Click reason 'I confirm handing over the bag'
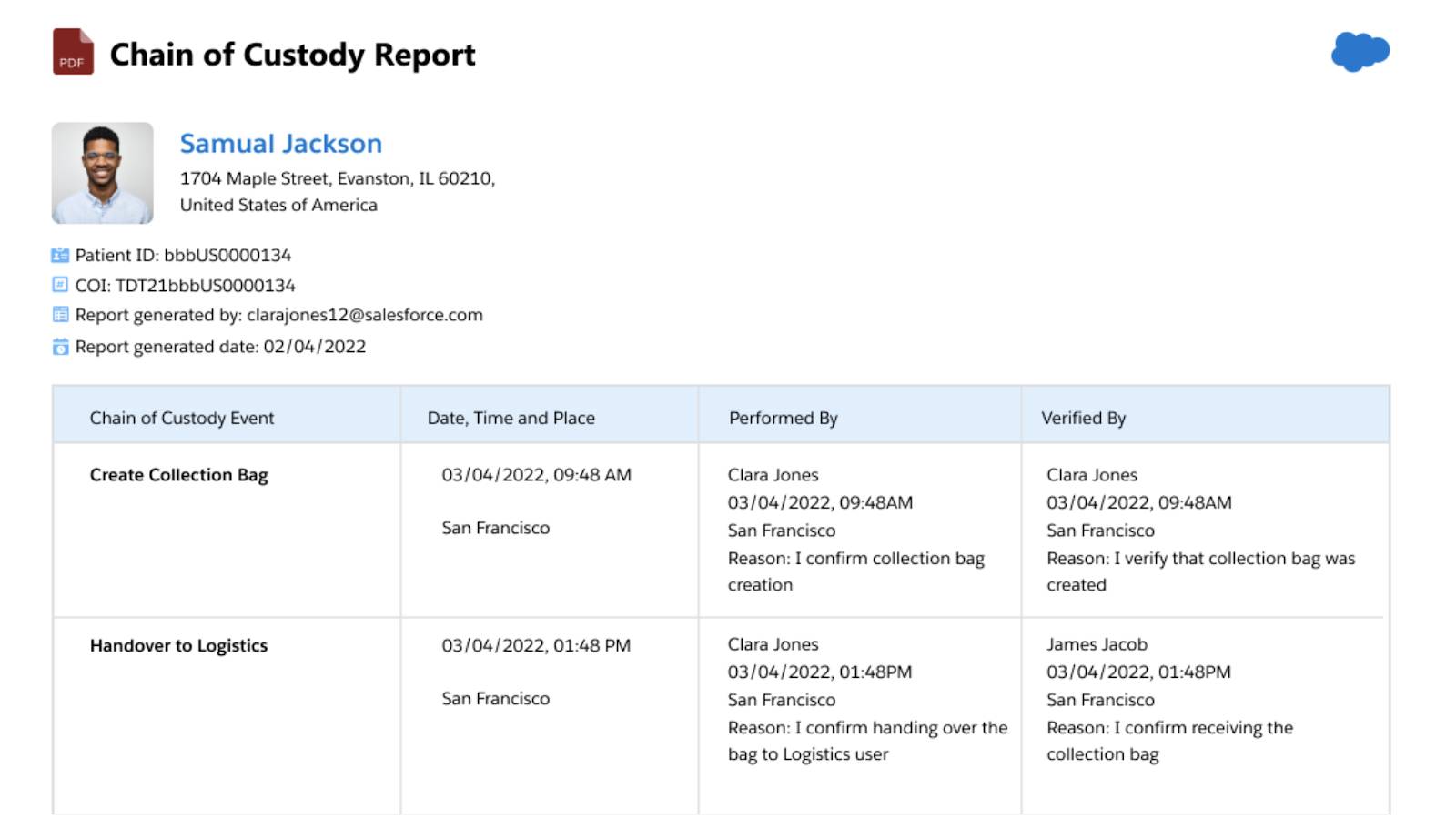Image resolution: width=1456 pixels, height=819 pixels. (867, 741)
